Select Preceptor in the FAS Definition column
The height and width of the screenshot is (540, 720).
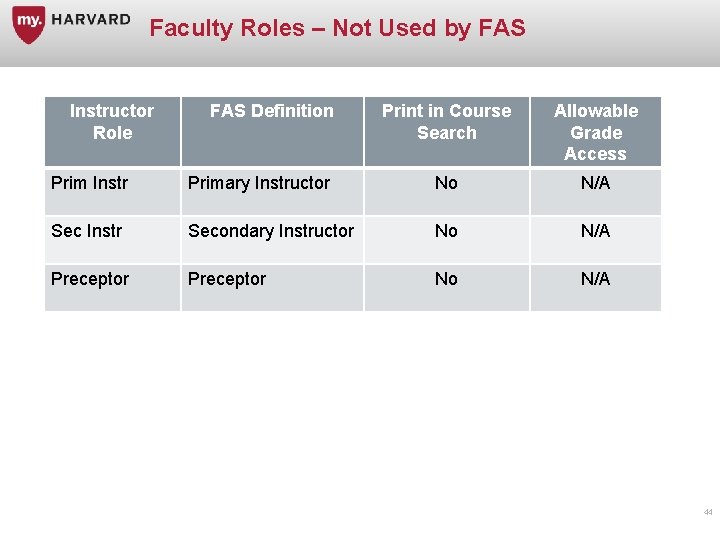(227, 279)
